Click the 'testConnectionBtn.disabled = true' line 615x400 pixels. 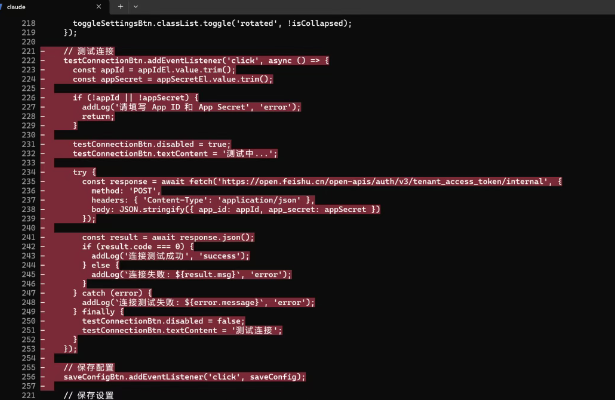150,144
